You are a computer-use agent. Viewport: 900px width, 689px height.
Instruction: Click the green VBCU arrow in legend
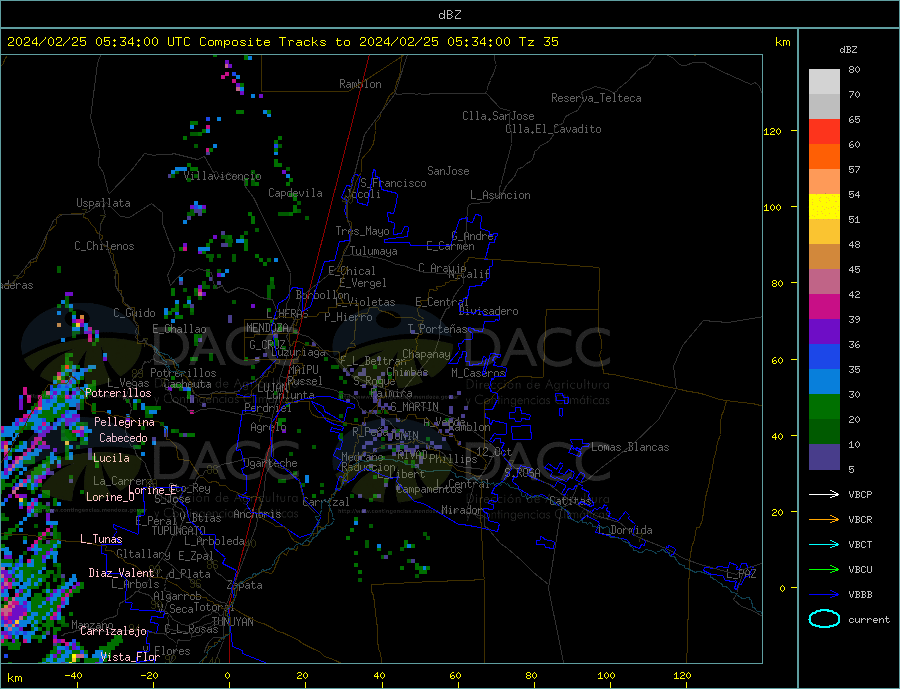pos(824,570)
